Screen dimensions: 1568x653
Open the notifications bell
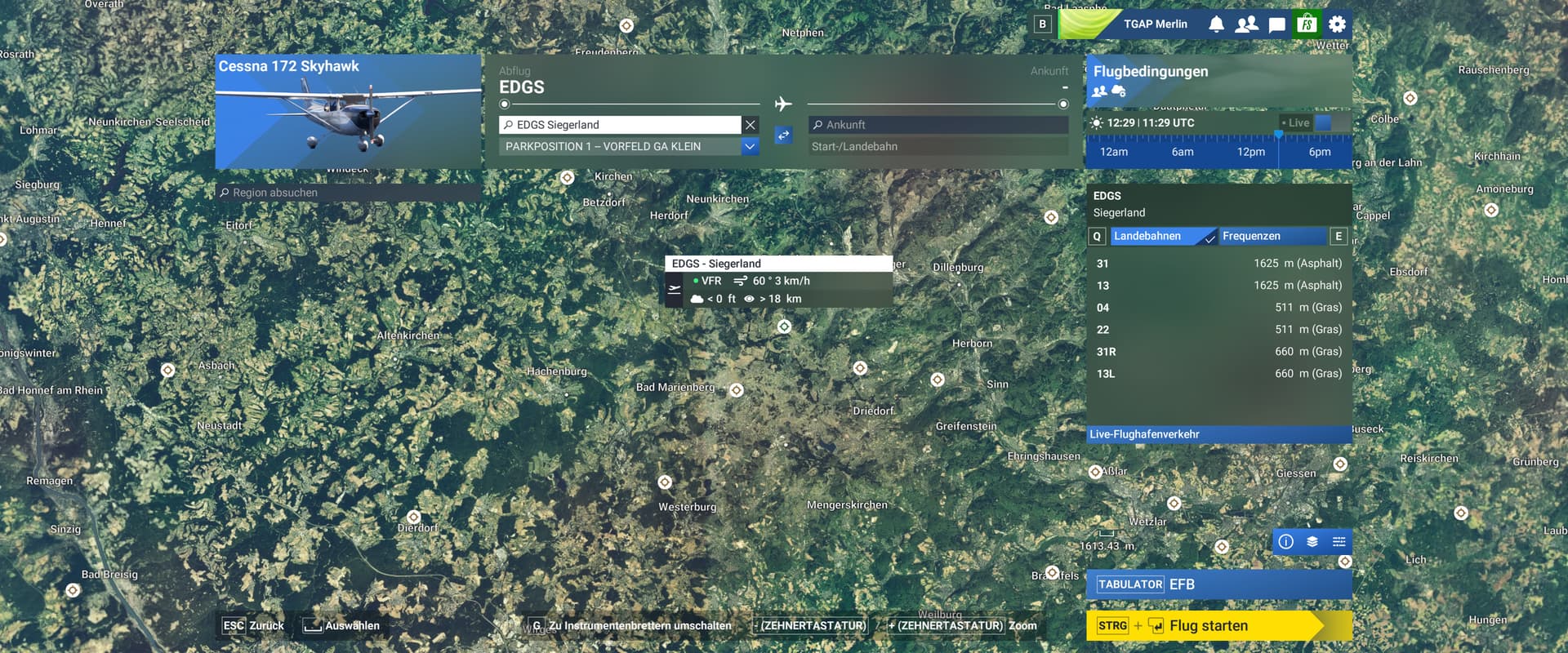tap(1216, 24)
